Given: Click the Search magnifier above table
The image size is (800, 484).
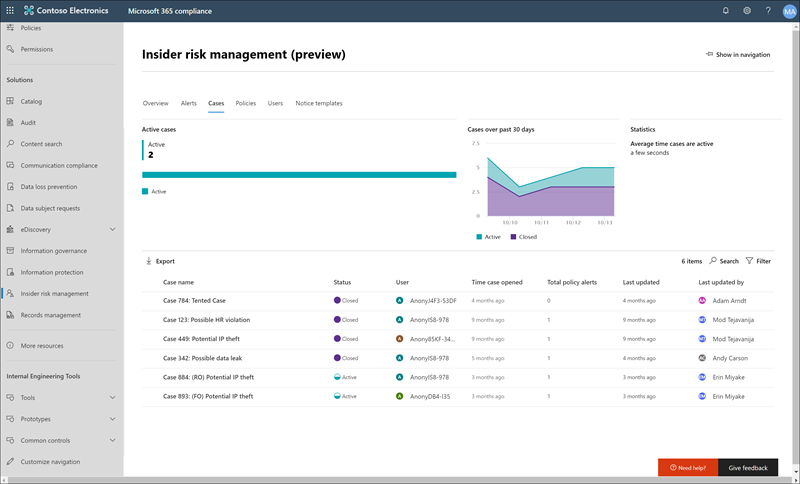Looking at the screenshot, I should click(713, 261).
